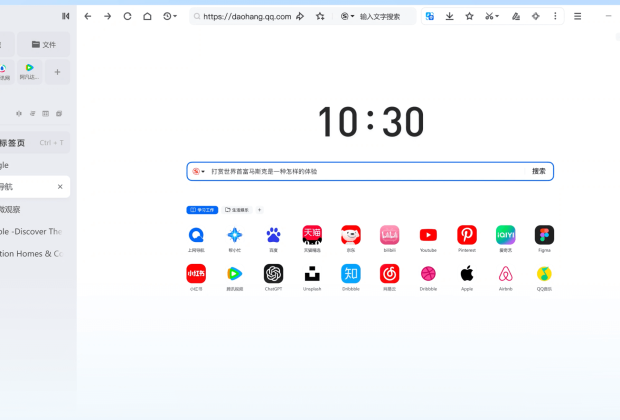The height and width of the screenshot is (420, 620).
Task: Bookmark this page with the address bar star
Action: pyautogui.click(x=320, y=16)
